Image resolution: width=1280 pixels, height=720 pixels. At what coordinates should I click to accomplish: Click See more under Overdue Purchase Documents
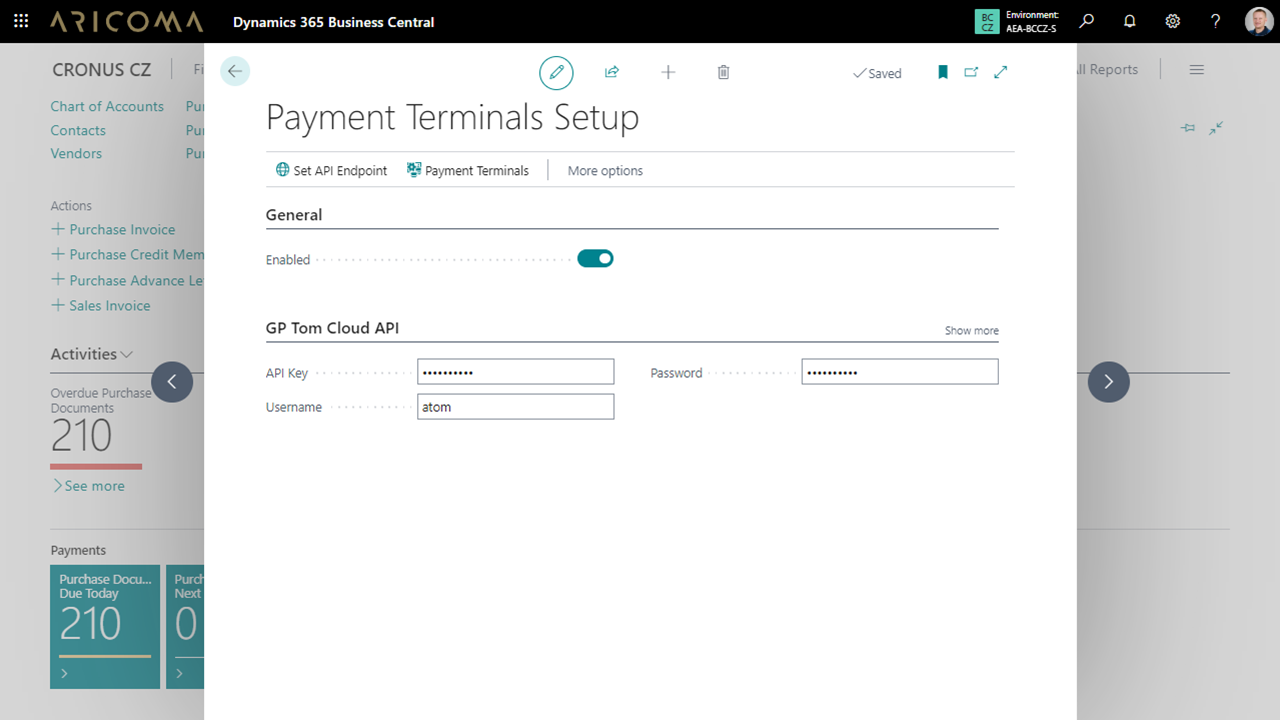pos(89,486)
